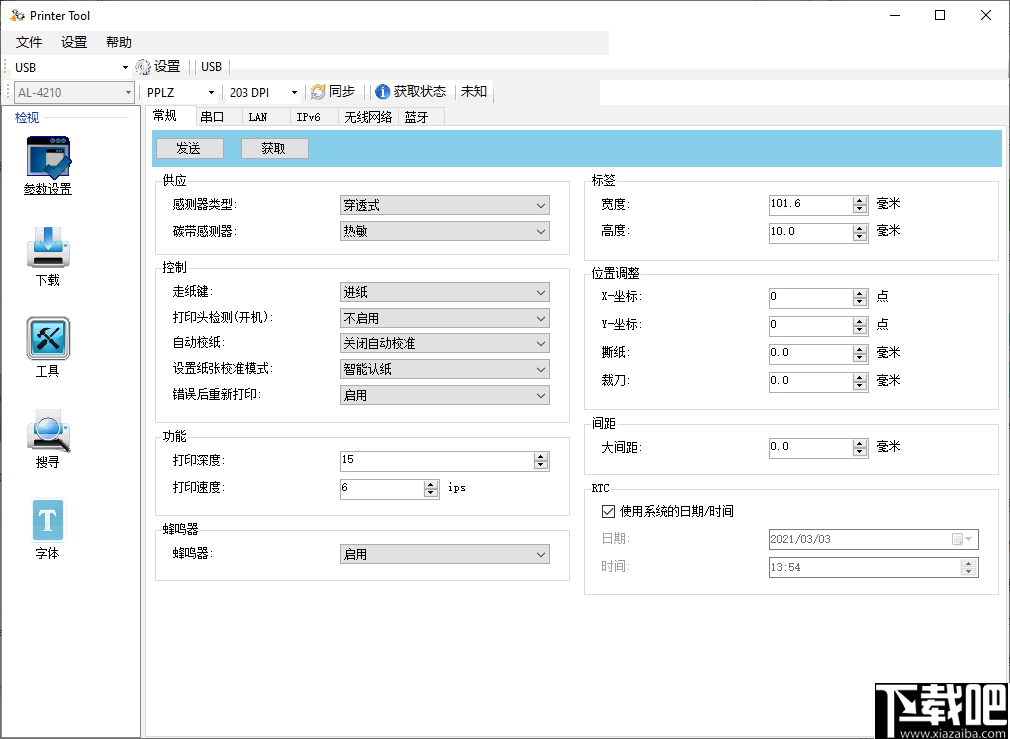This screenshot has height=739, width=1010.
Task: Toggle 使用系统的日期/时间 checkbox
Action: click(x=605, y=512)
